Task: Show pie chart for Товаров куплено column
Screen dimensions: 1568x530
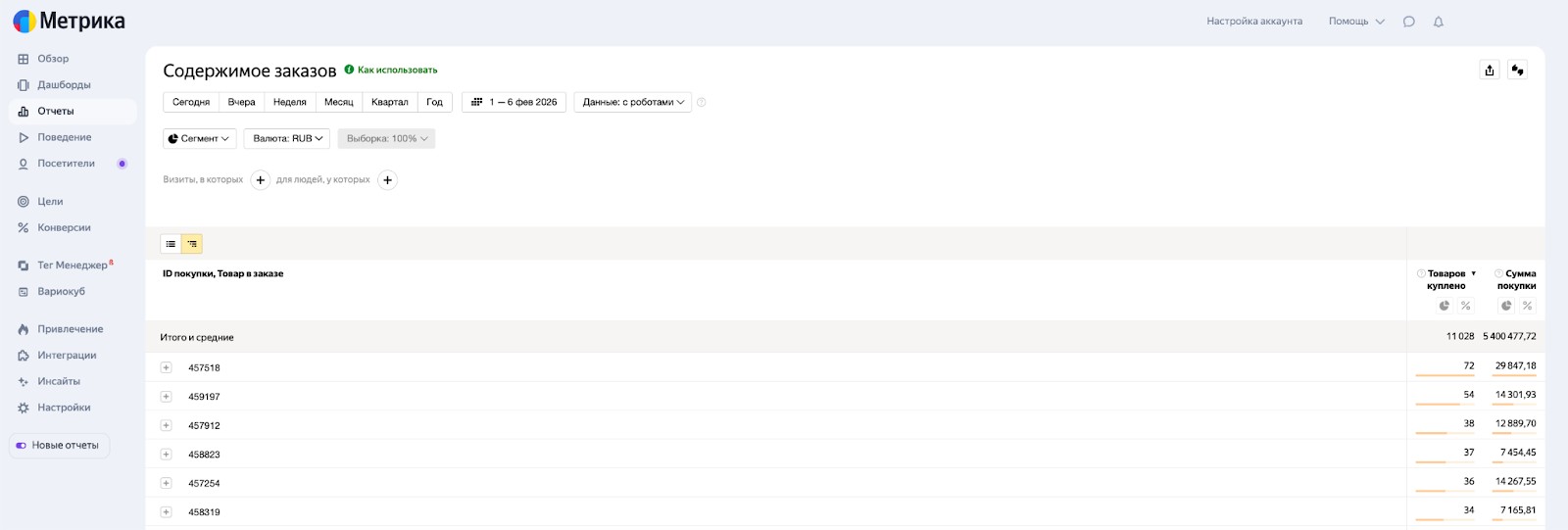Action: [x=1444, y=306]
